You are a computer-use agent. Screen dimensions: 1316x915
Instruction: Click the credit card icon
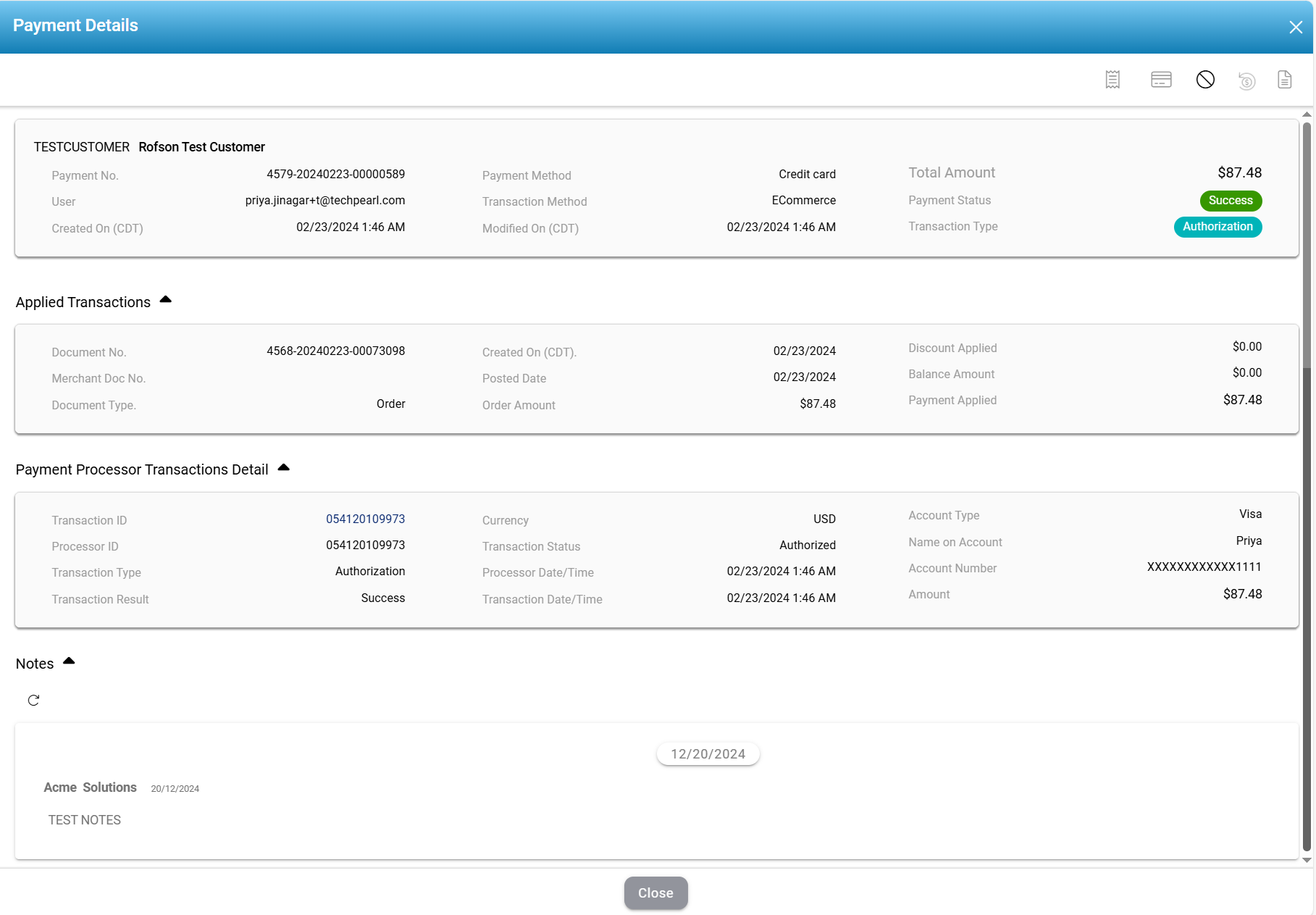coord(1161,80)
